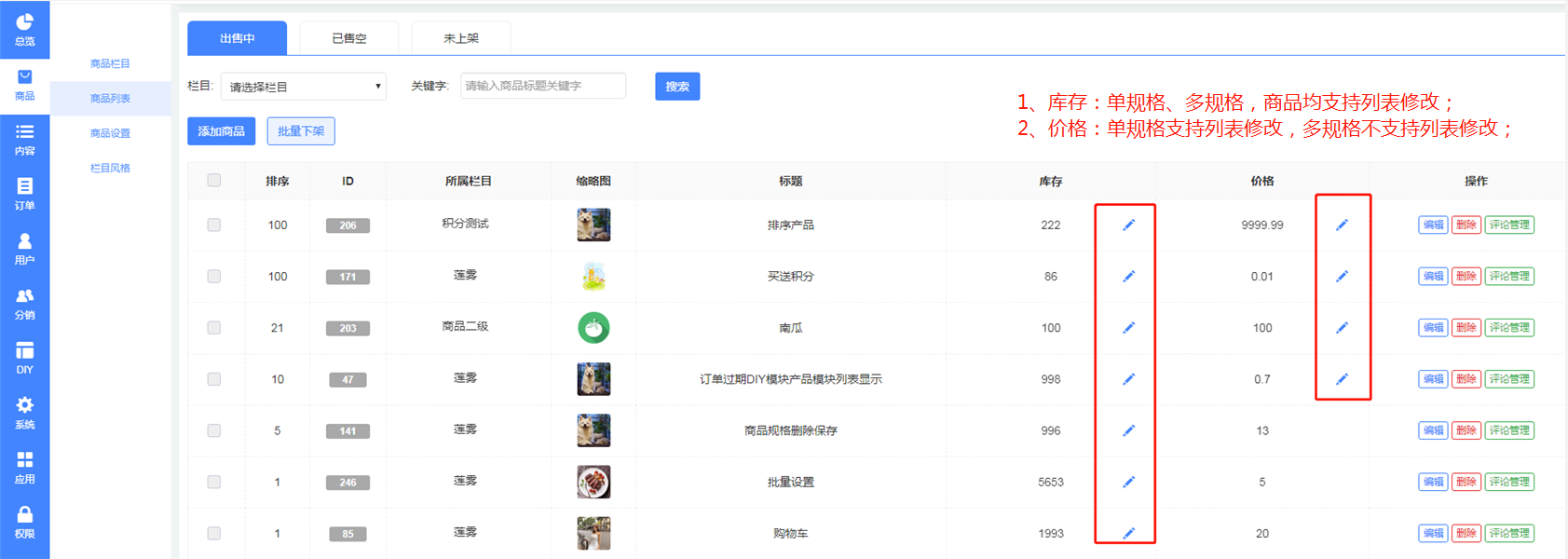This screenshot has height=559, width=1568.
Task: Tick the select-all checkbox in table header
Action: (x=214, y=180)
